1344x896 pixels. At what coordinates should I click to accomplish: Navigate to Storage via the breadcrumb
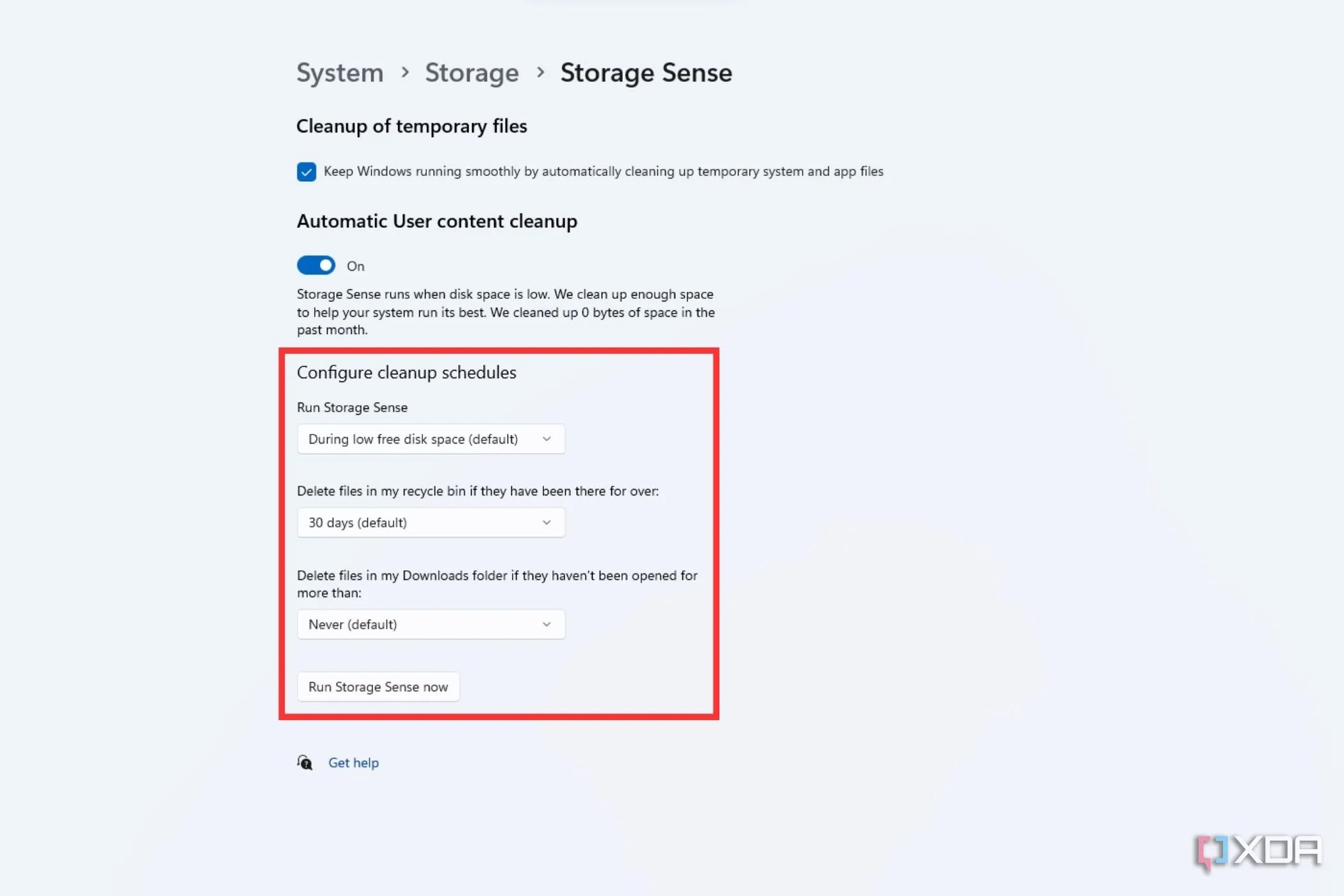click(472, 72)
